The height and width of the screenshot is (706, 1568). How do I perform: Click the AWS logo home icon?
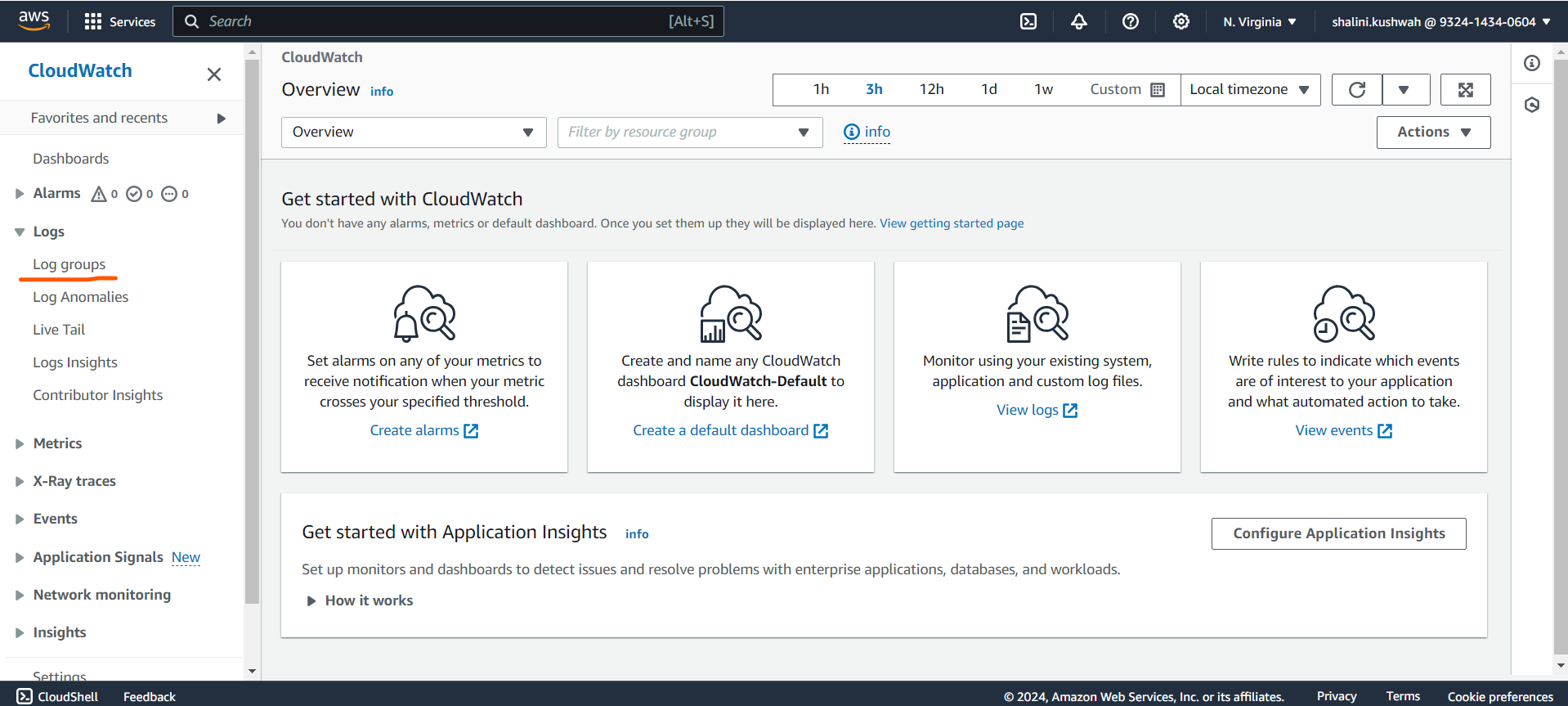[34, 20]
